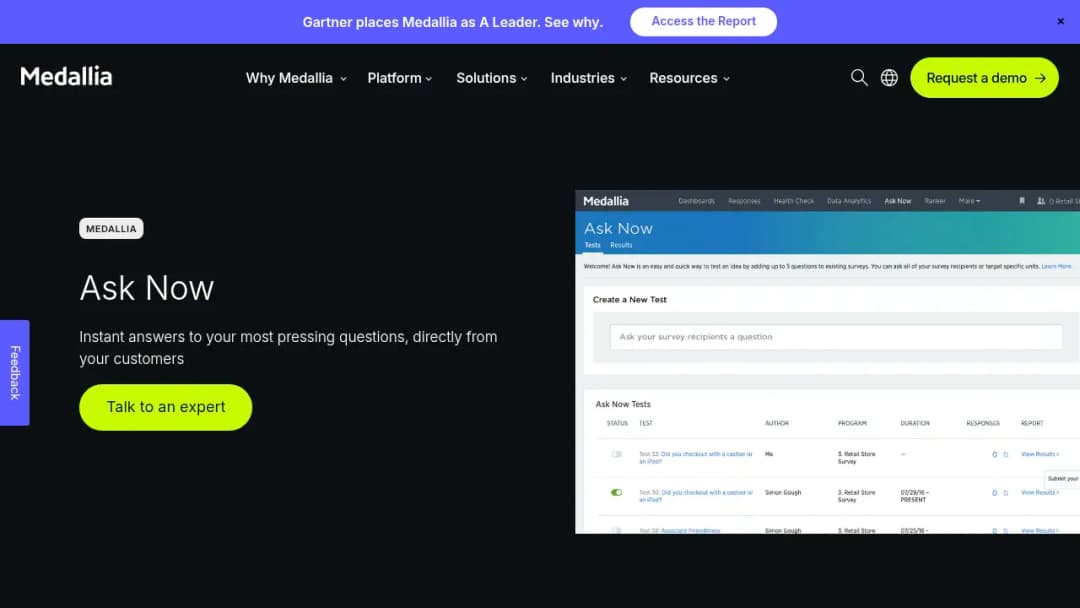Toggle status switch for Test 32 row
This screenshot has width=1080, height=608.
pyautogui.click(x=616, y=454)
